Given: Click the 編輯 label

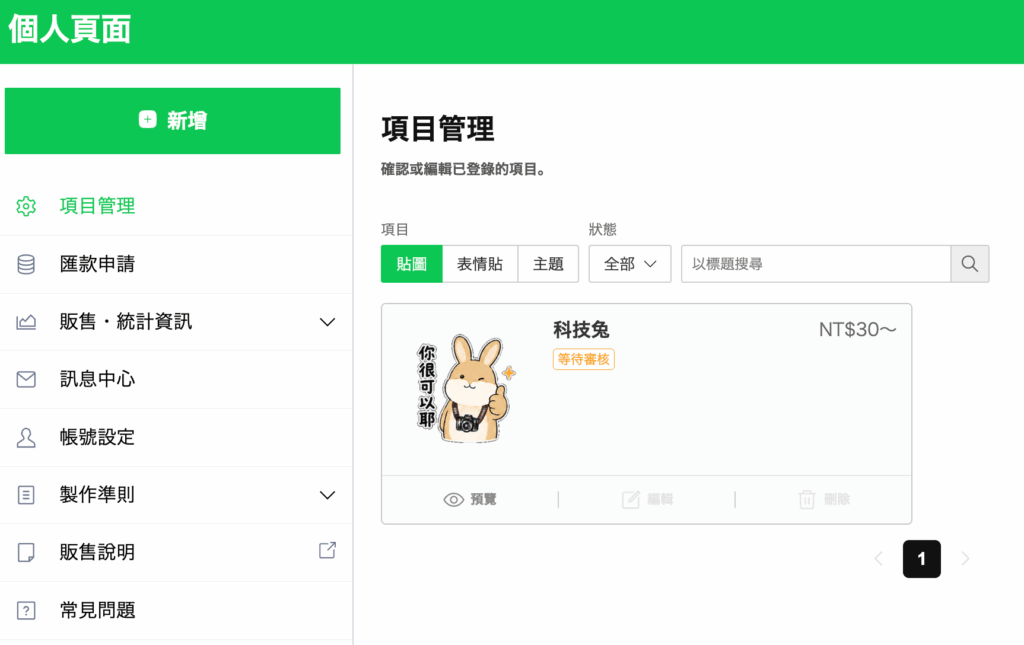Looking at the screenshot, I should tap(660, 499).
